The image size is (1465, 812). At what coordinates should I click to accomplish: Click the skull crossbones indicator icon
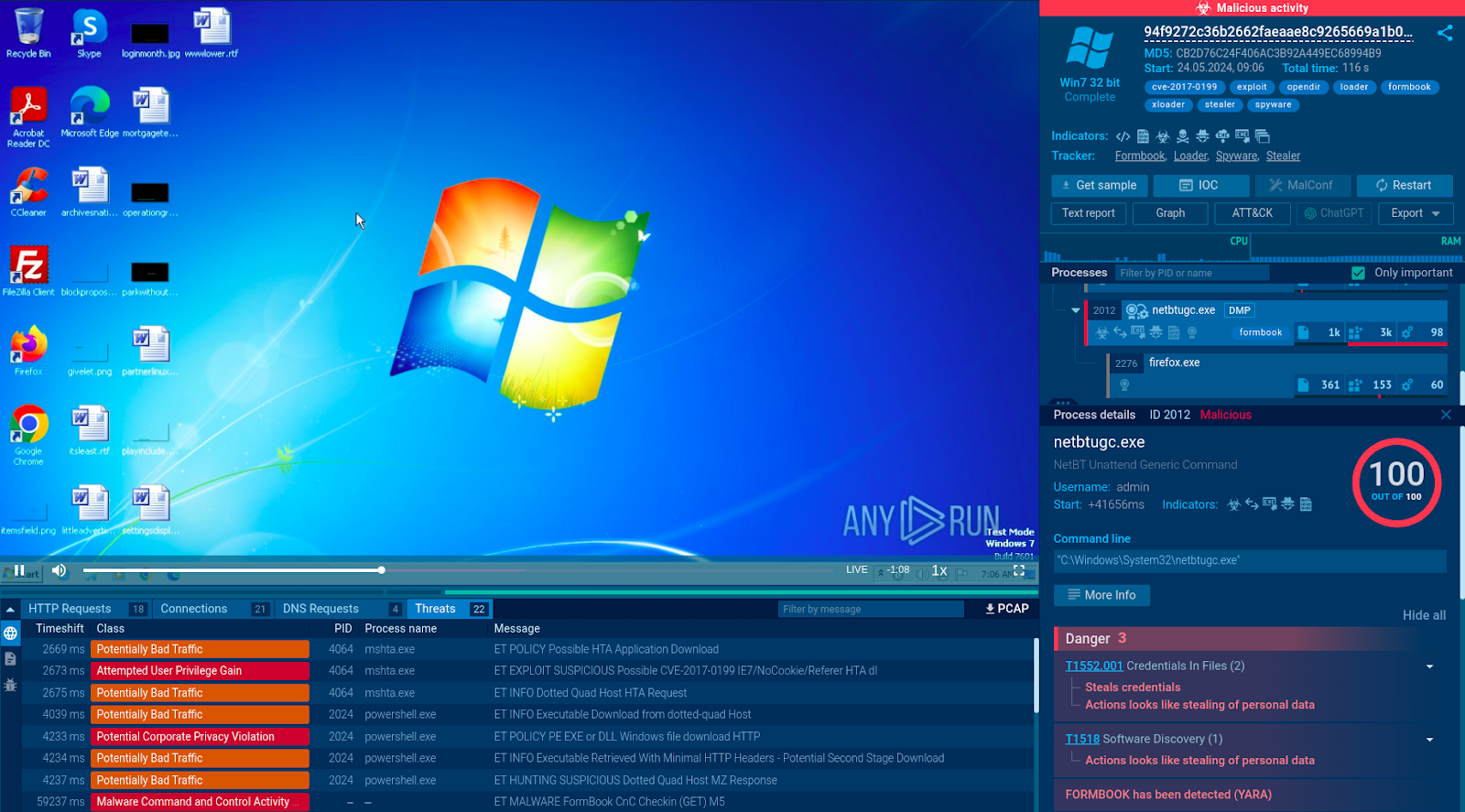[x=1183, y=136]
